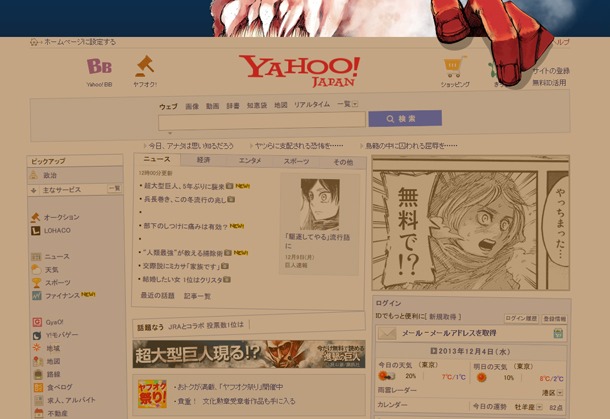Click the ヤフオク祭り! promo image
The width and height of the screenshot is (610, 419).
click(x=152, y=394)
